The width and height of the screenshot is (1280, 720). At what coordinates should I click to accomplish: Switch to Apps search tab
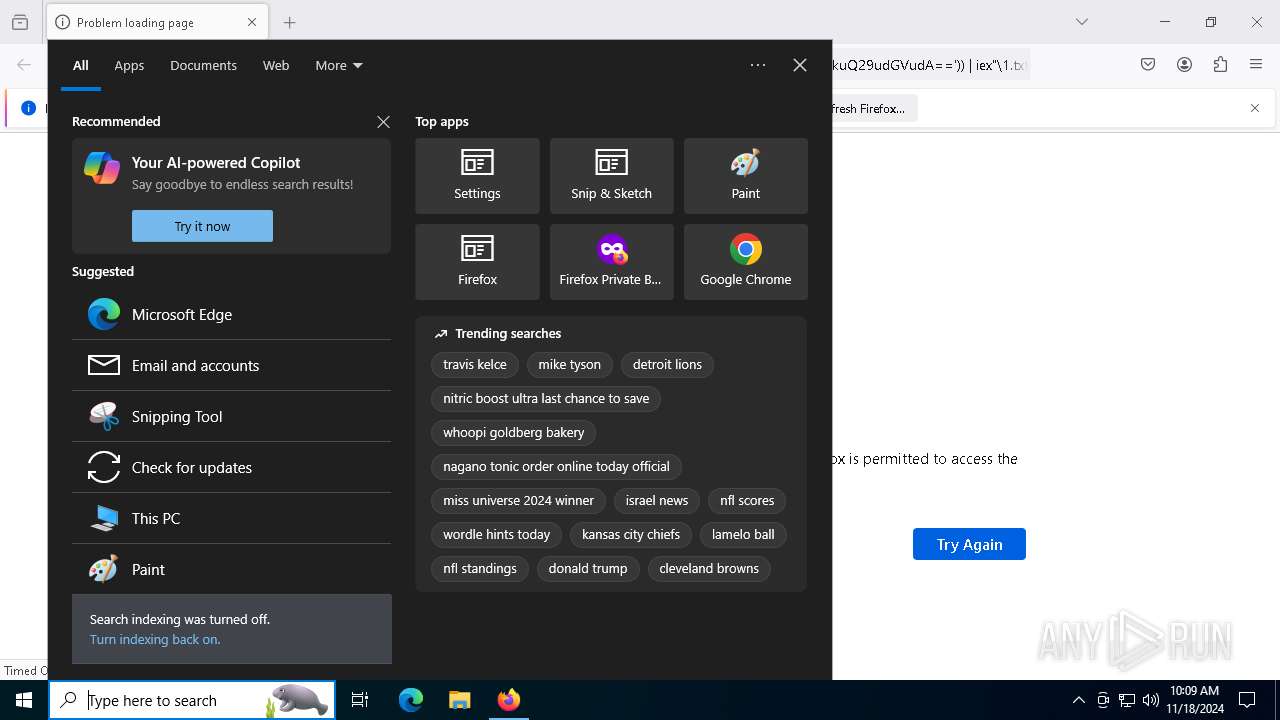tap(129, 65)
